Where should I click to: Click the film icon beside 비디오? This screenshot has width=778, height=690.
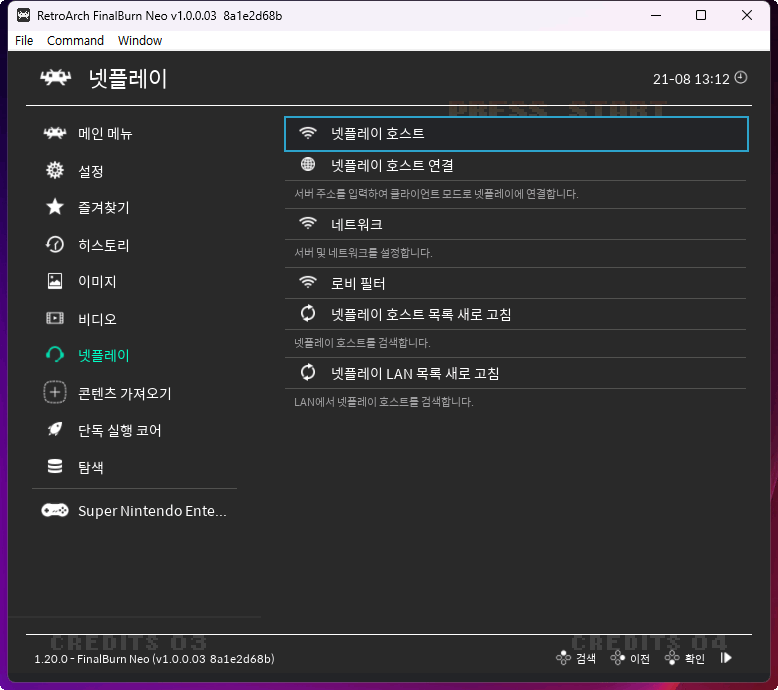tap(55, 318)
